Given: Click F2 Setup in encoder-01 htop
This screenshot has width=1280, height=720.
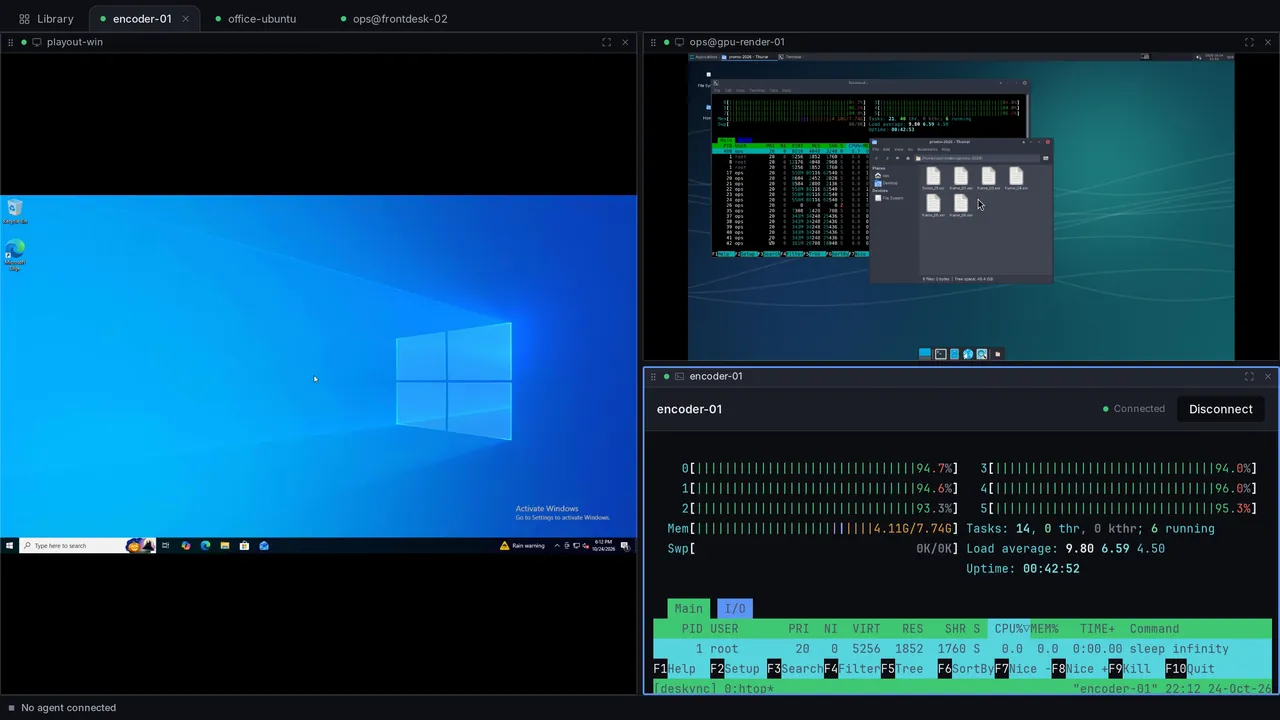Looking at the screenshot, I should [735, 669].
